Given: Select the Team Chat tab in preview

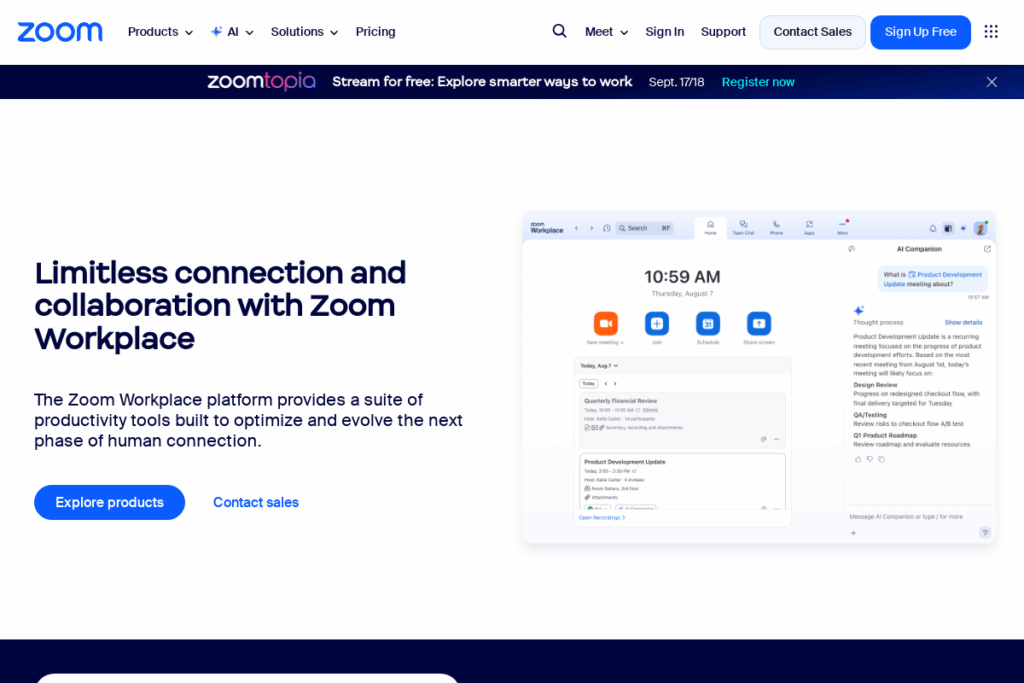Looking at the screenshot, I should [743, 228].
